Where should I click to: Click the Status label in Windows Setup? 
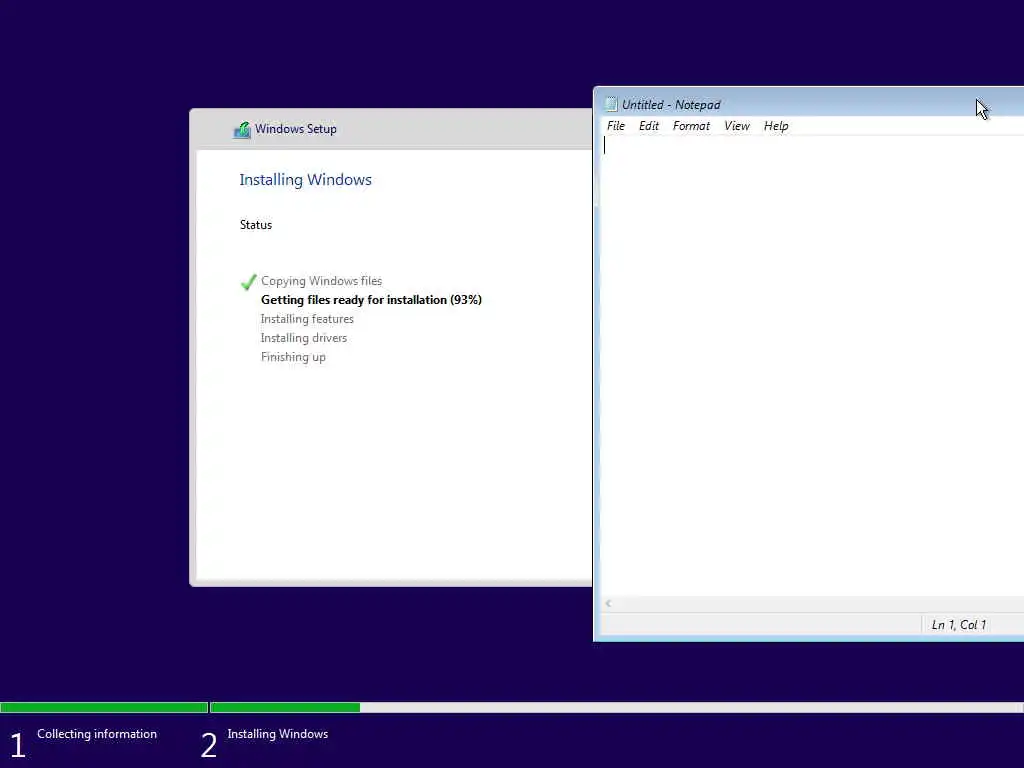click(255, 225)
